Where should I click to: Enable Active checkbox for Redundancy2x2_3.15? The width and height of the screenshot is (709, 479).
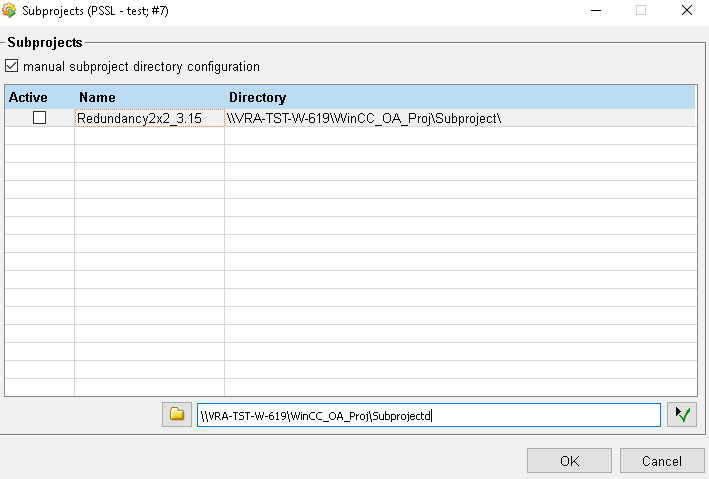(39, 118)
